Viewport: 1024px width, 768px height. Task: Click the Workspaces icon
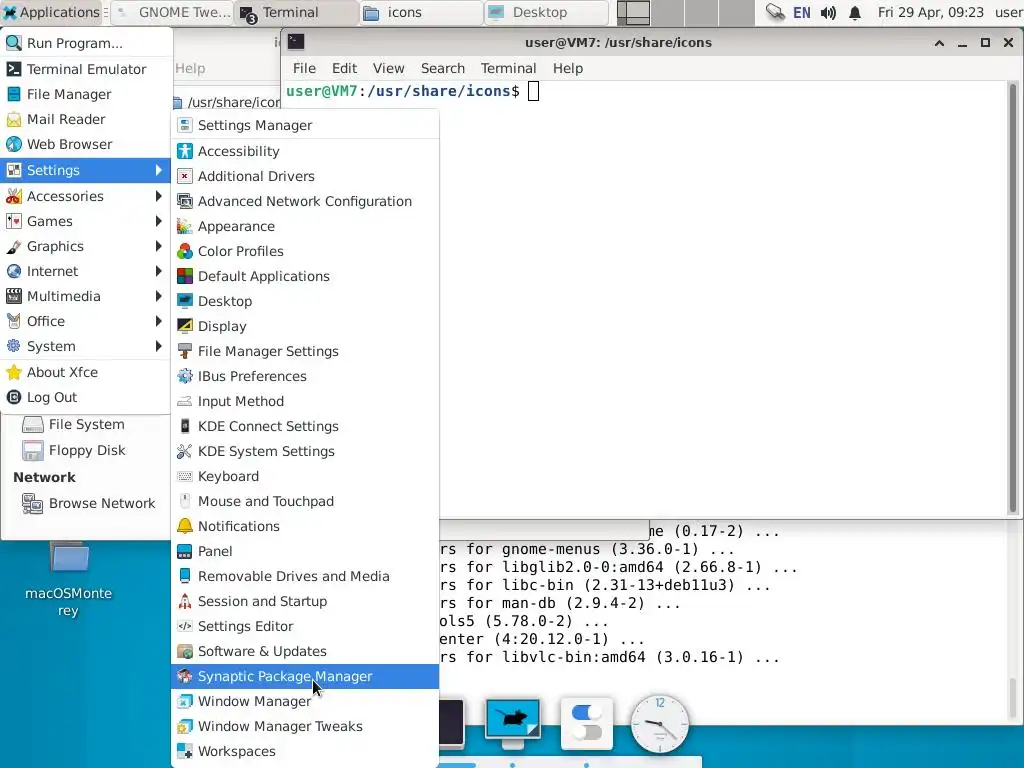point(185,751)
